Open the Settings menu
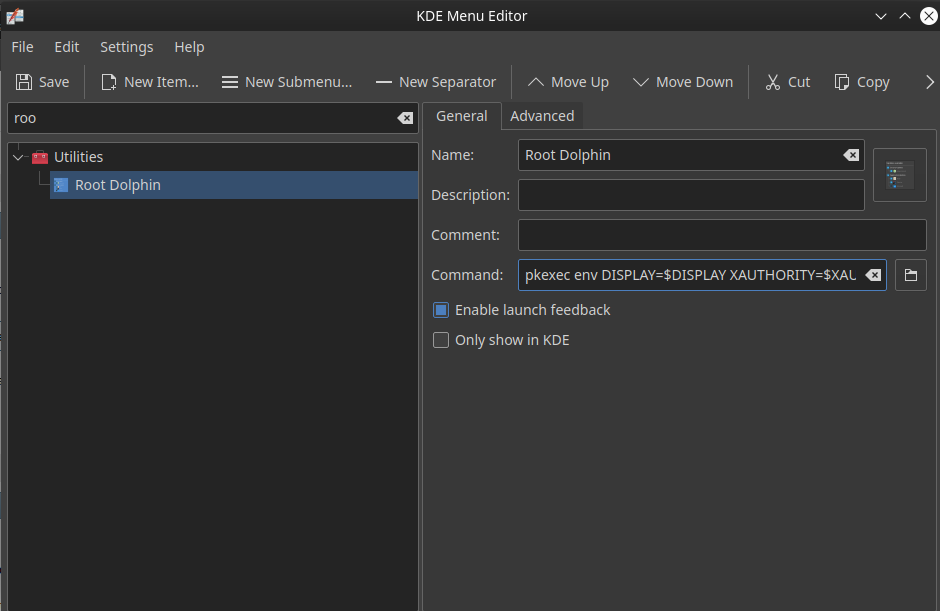Screen dimensions: 940x611 click(126, 47)
